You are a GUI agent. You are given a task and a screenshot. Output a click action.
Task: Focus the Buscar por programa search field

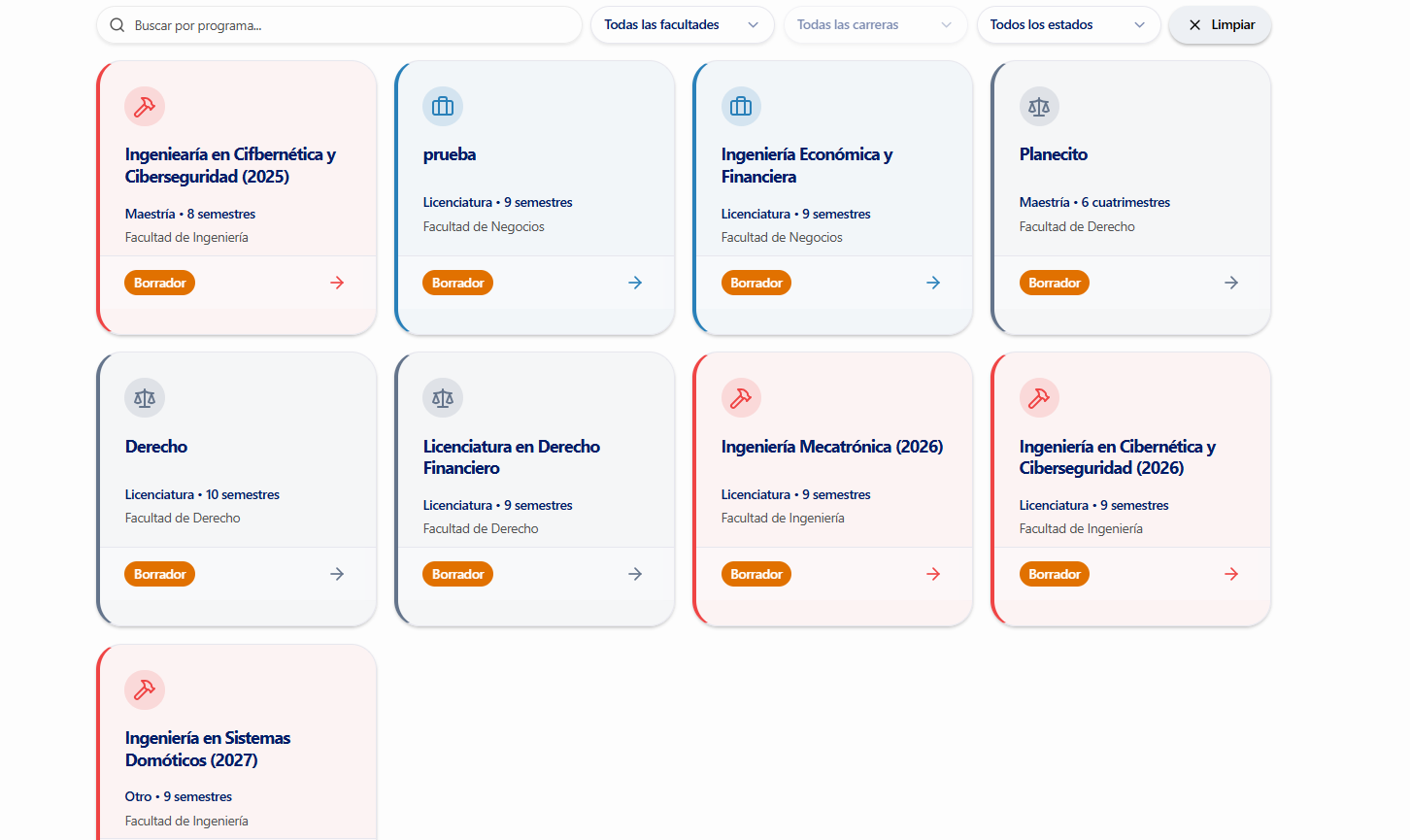point(350,25)
